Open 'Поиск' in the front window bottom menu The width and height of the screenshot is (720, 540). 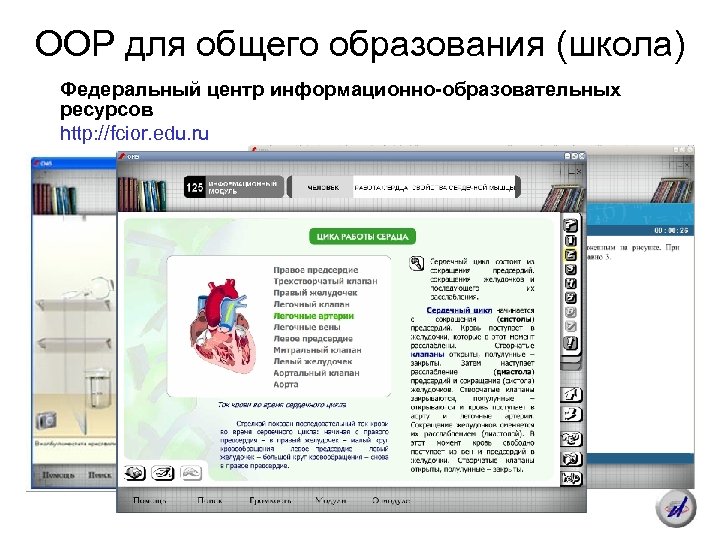click(210, 501)
